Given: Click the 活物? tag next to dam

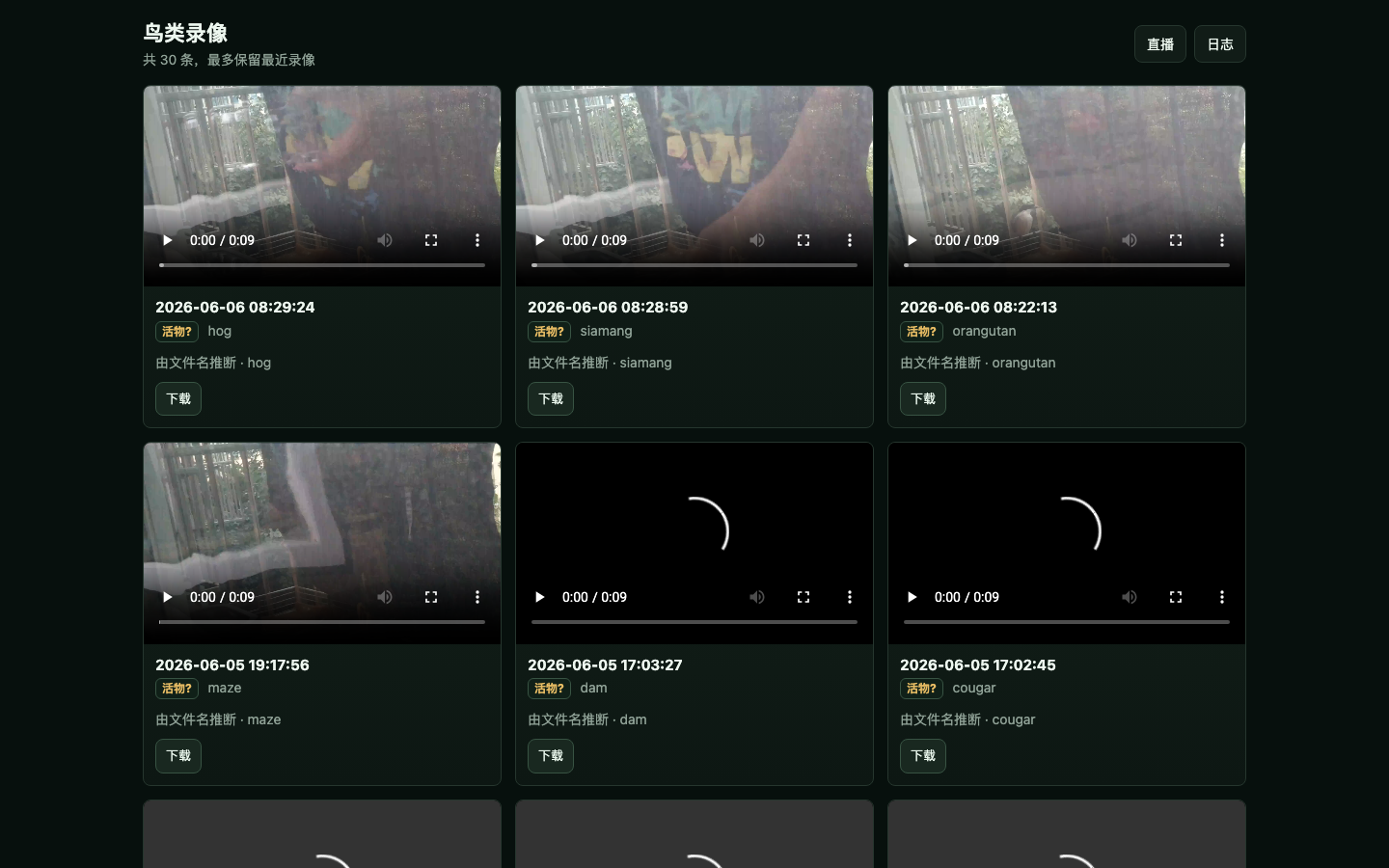Looking at the screenshot, I should 549,689.
